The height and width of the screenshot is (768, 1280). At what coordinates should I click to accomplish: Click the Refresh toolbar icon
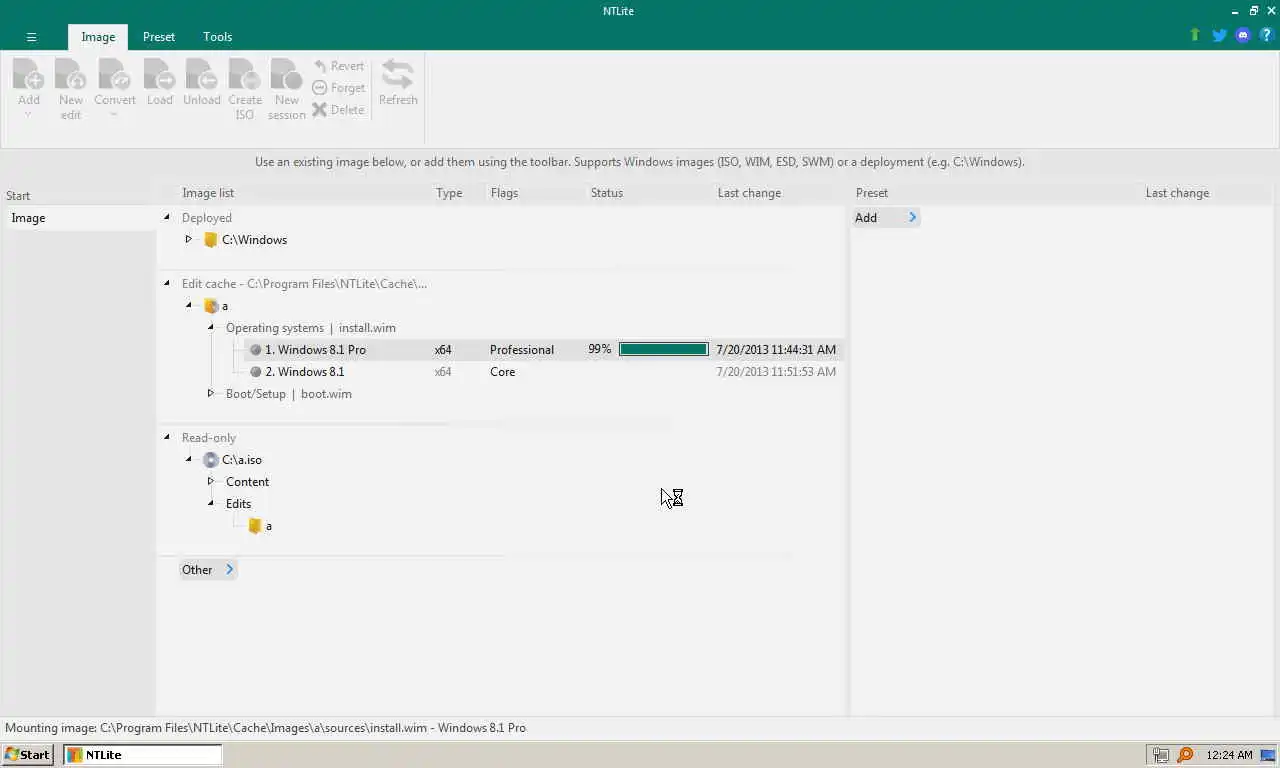398,75
